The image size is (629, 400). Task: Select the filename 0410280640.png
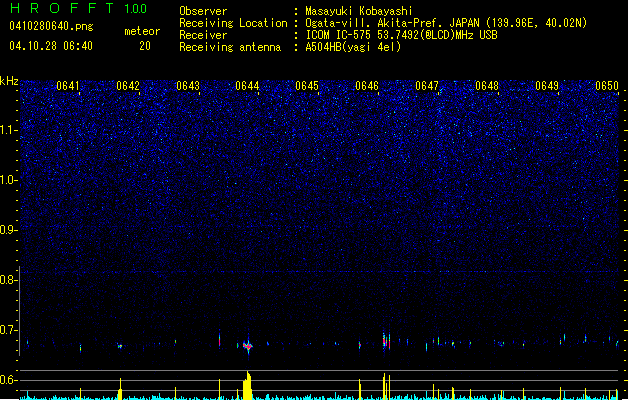(51, 26)
